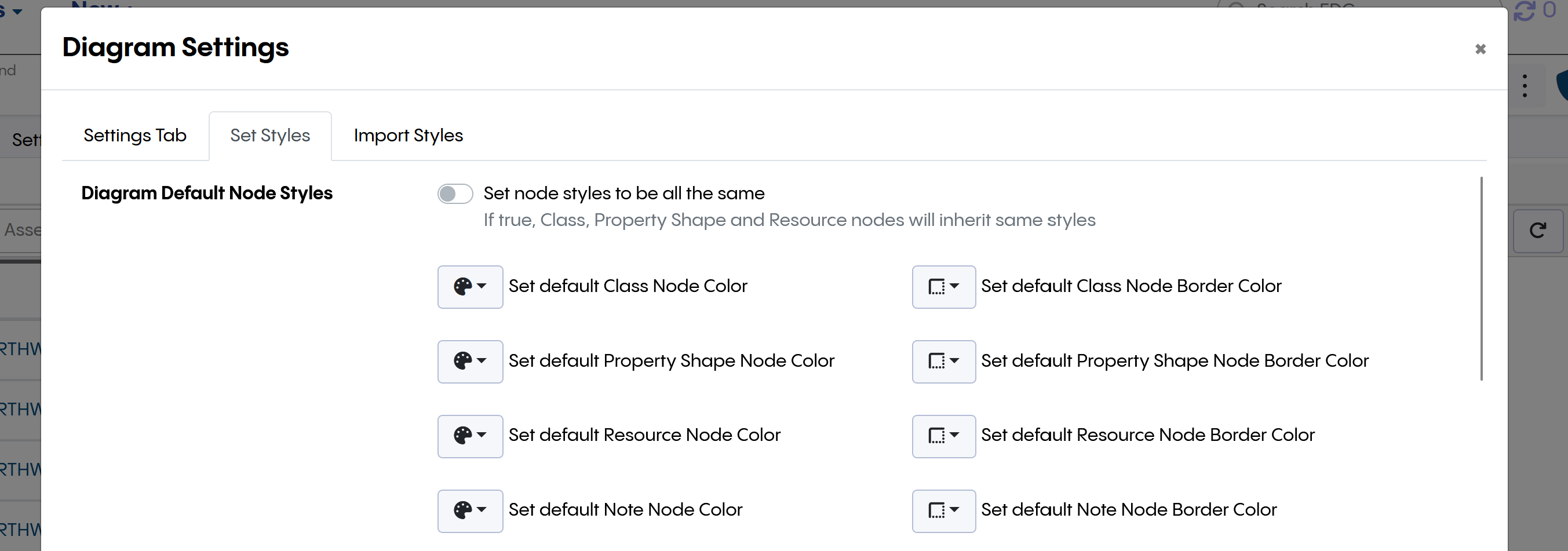Viewport: 1568px width, 551px height.
Task: Click the Resource Node Color palette icon
Action: (462, 436)
